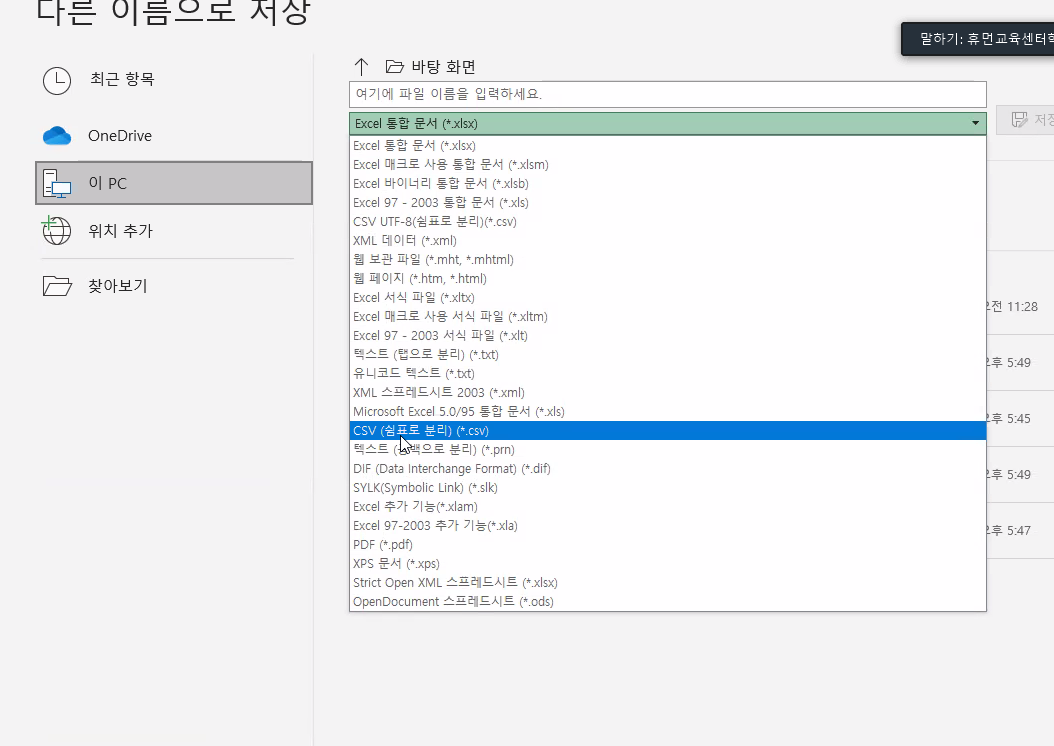
Task: Click the 찾아보기 folder icon
Action: point(57,286)
